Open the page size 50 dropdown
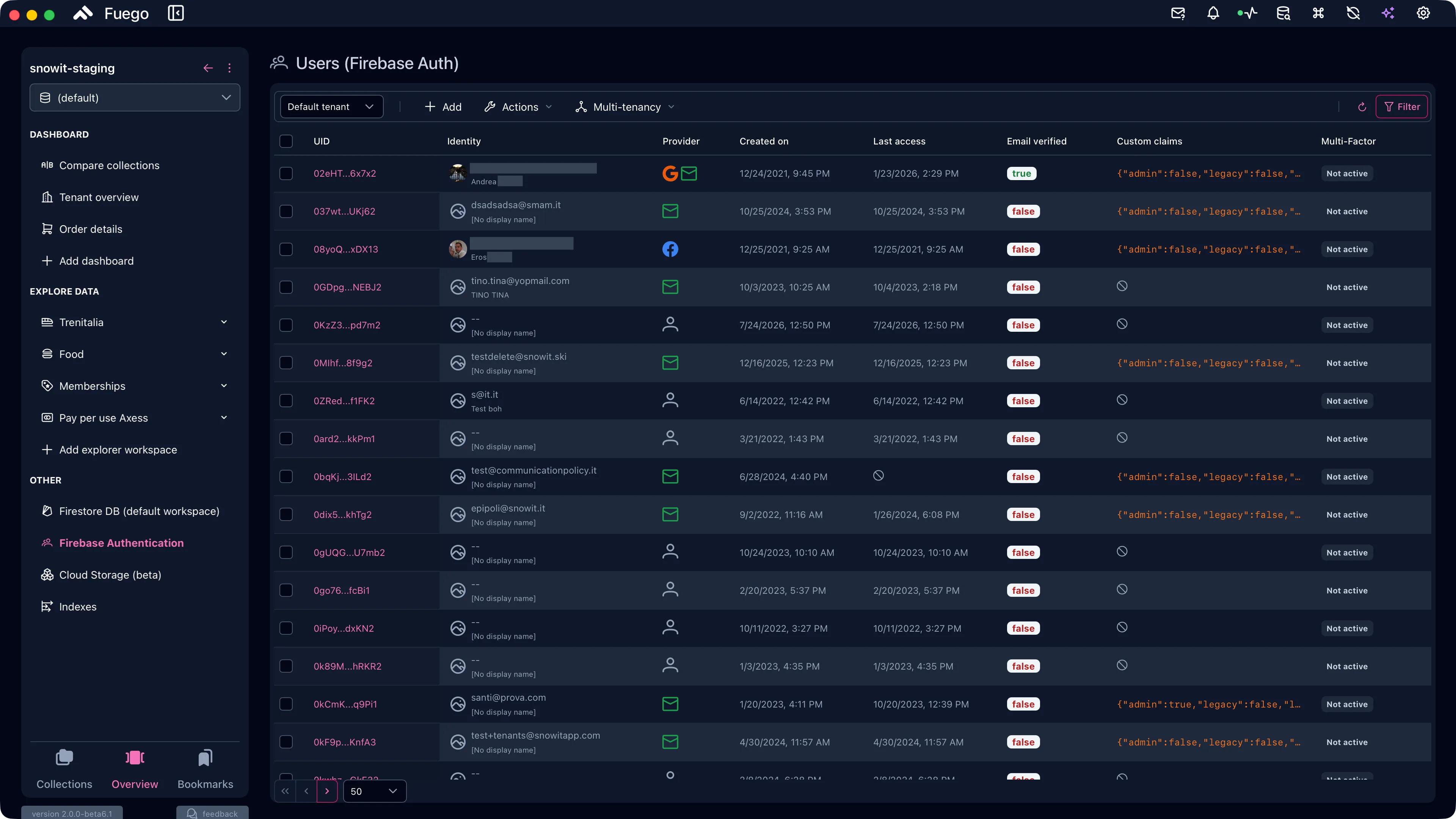 tap(374, 791)
